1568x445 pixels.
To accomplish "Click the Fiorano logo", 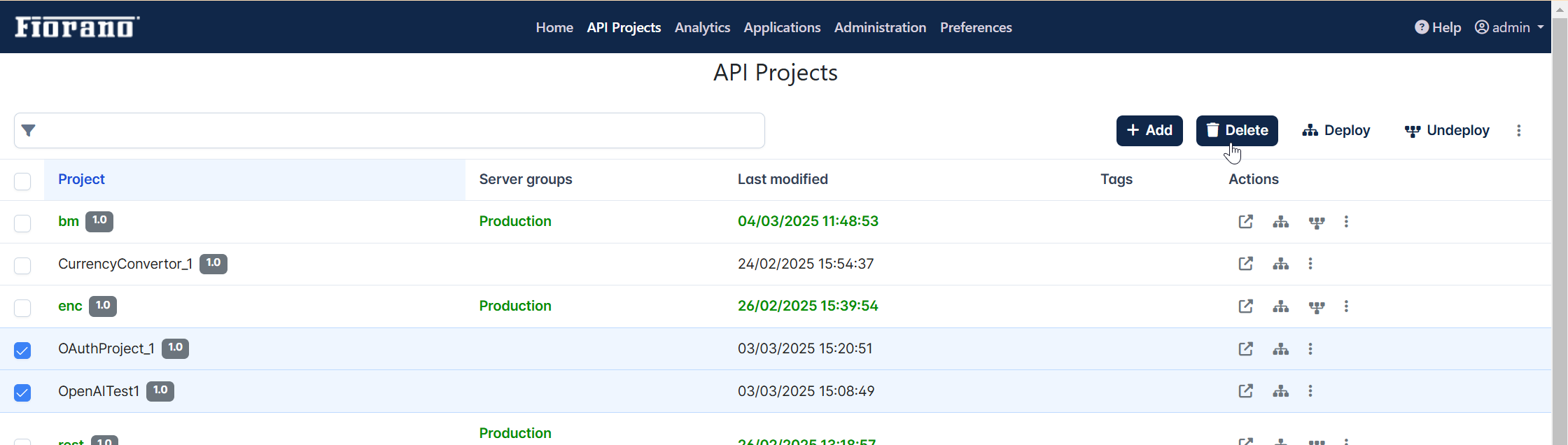I will 77,27.
